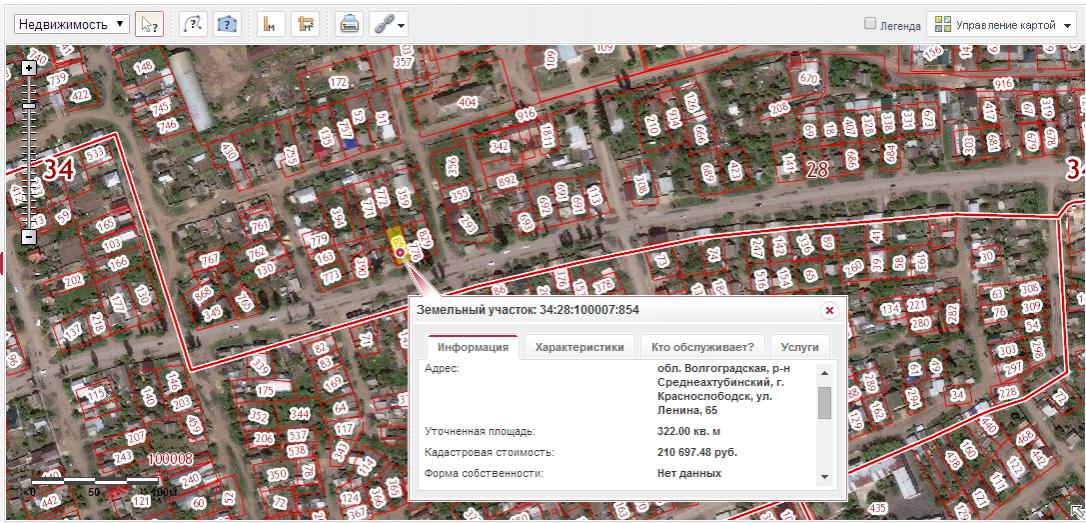Activate the identify-along-line query tool

[193, 23]
